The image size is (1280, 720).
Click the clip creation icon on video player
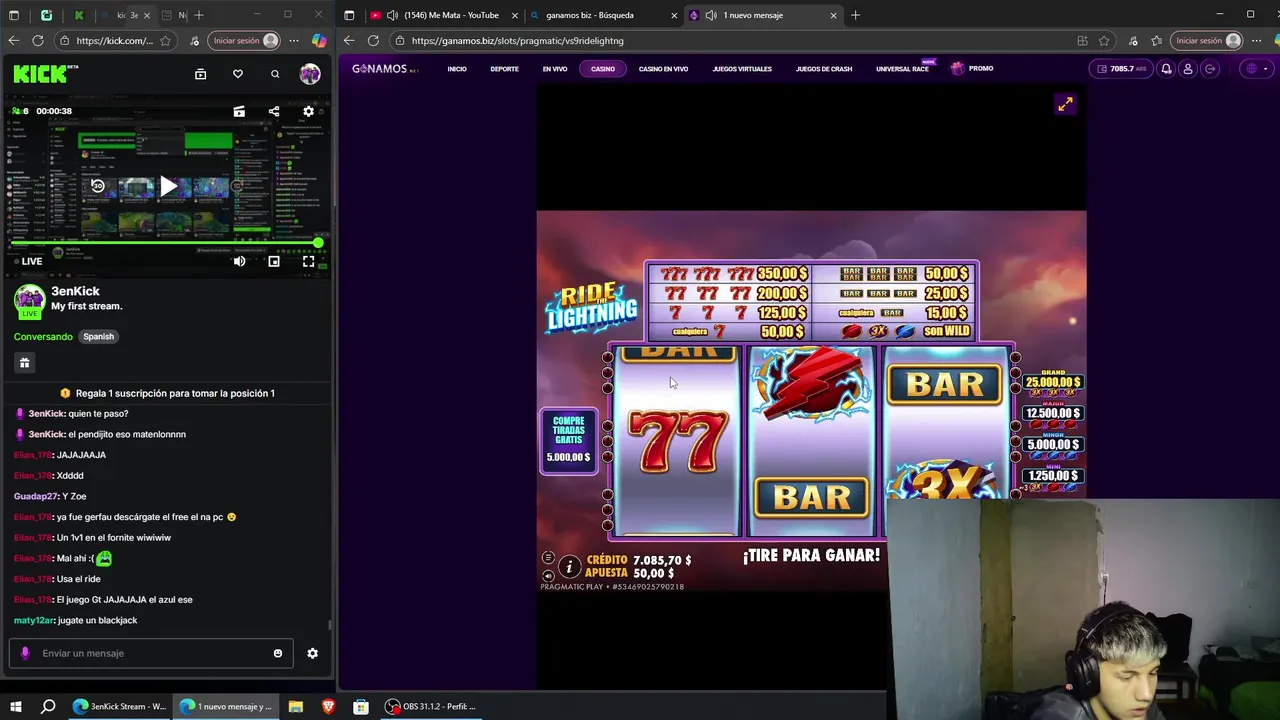(239, 111)
